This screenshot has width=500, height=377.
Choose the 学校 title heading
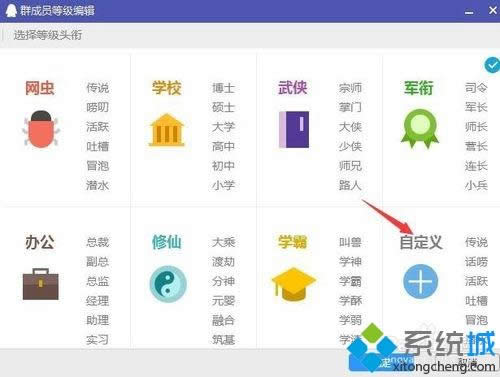pos(167,88)
